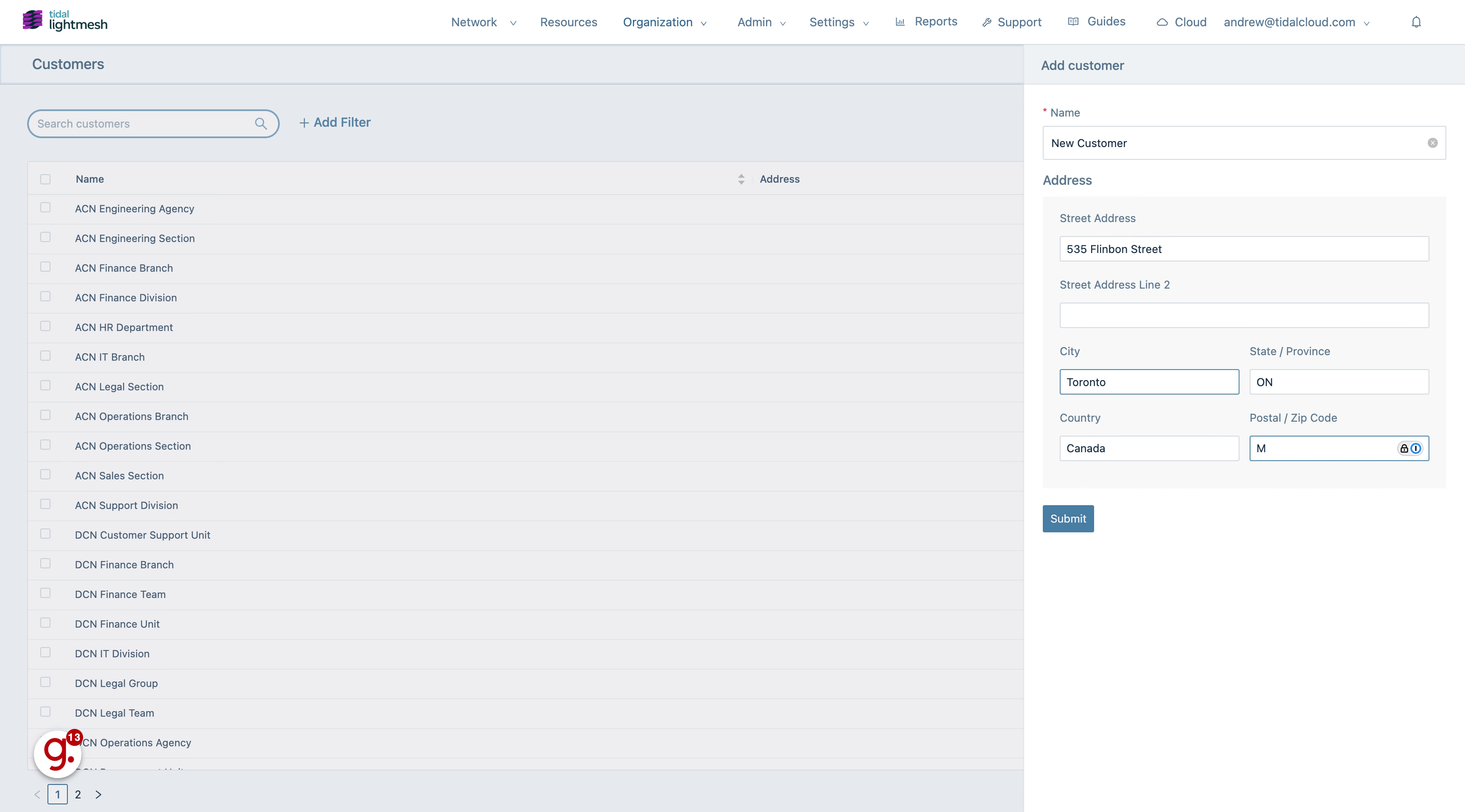Viewport: 1465px width, 812px height.
Task: Expand the Settings dropdown menu
Action: pyautogui.click(x=839, y=22)
